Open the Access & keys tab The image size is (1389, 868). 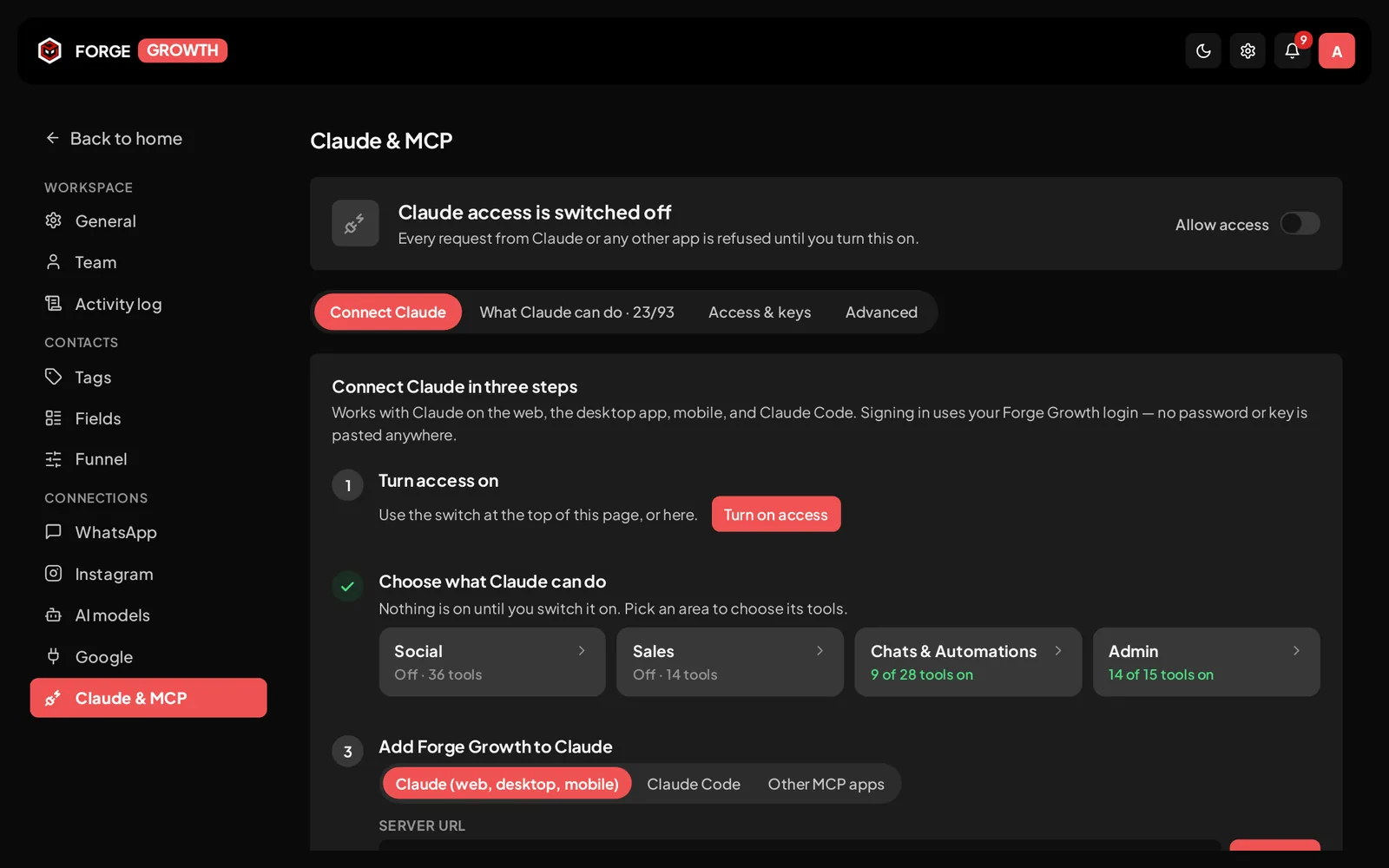click(760, 312)
